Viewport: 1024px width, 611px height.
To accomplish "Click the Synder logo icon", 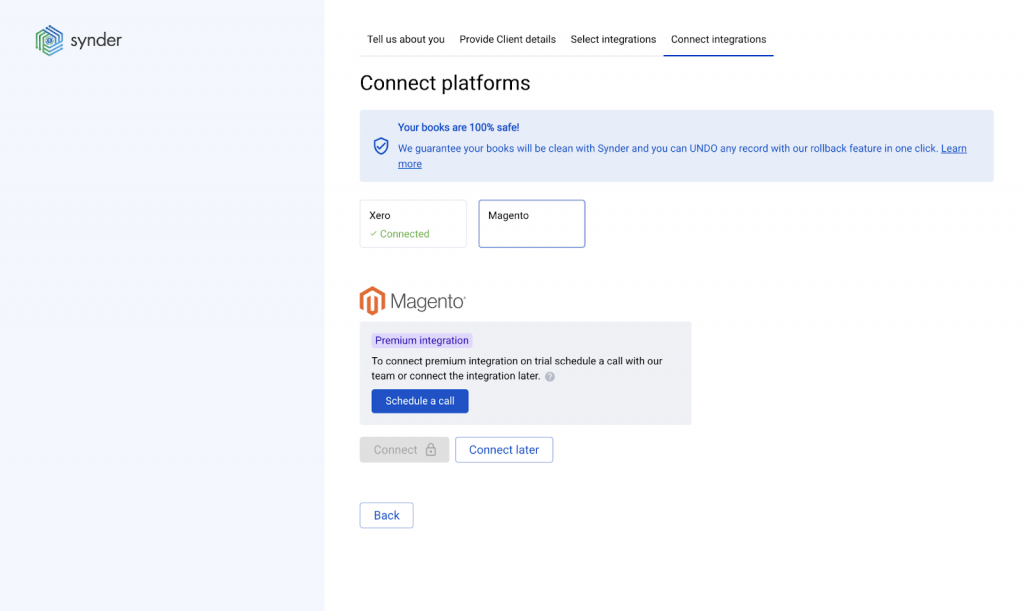I will (x=49, y=40).
